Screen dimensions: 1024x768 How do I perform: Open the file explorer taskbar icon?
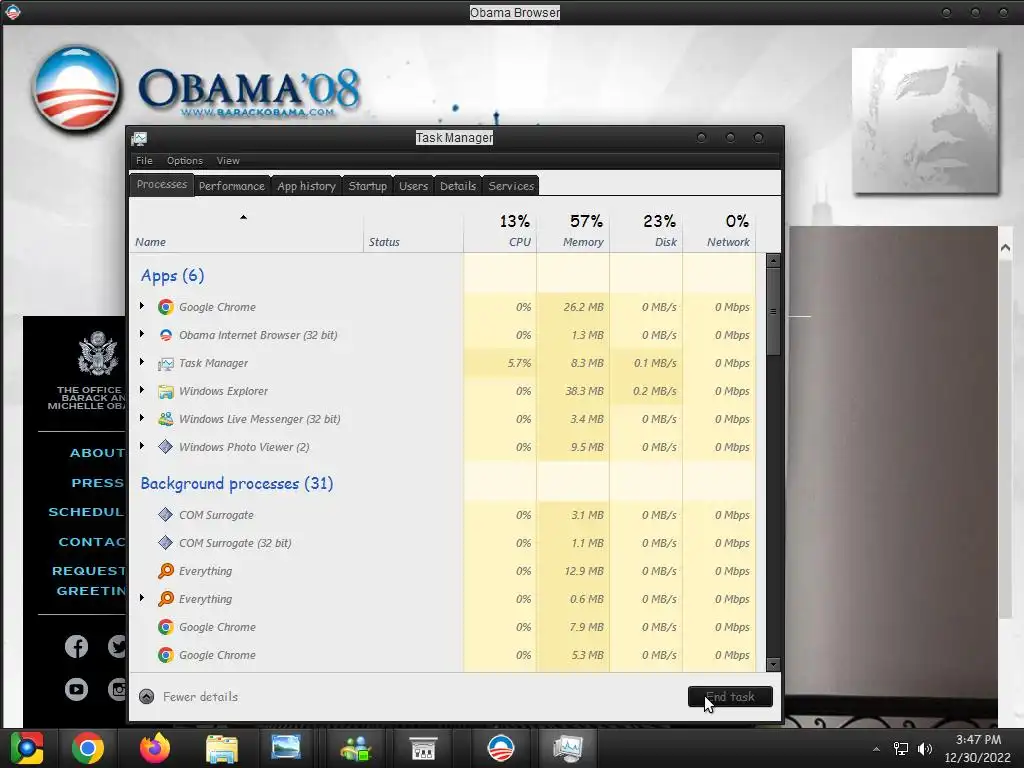click(221, 748)
